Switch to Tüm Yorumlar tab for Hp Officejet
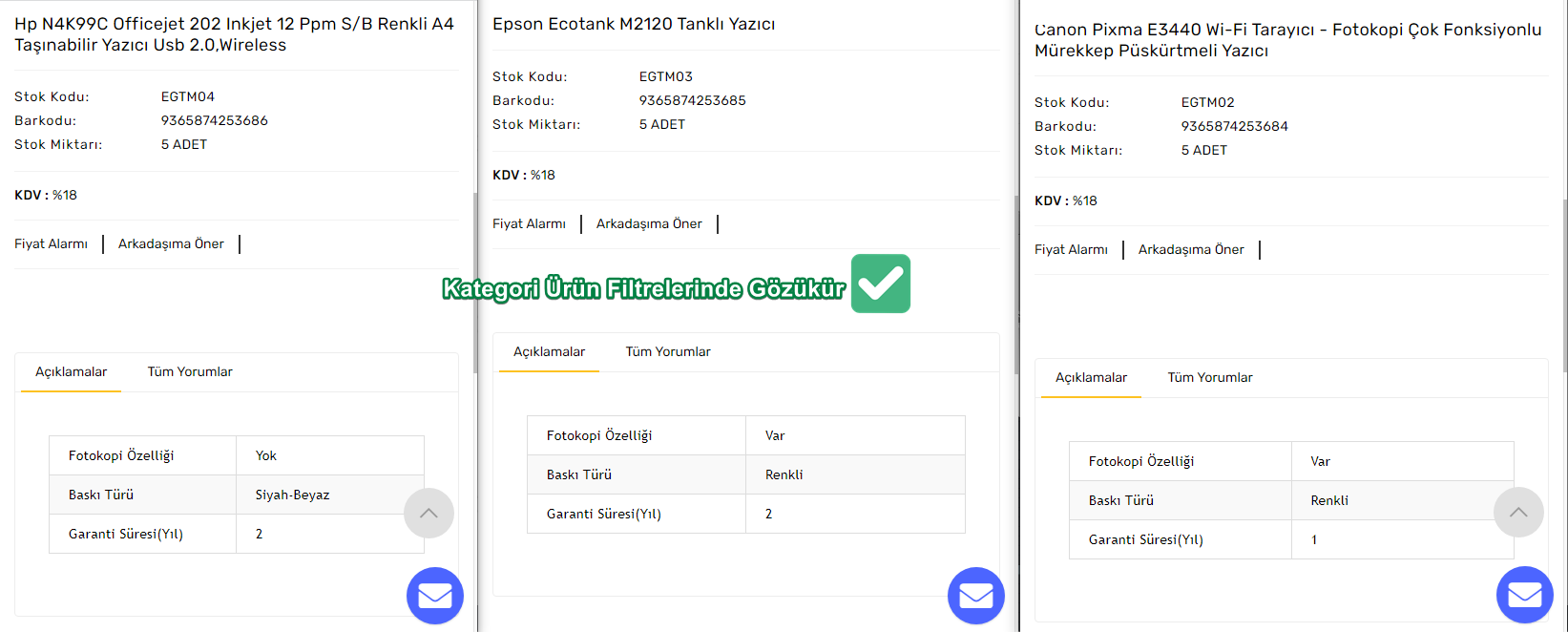The width and height of the screenshot is (1568, 632). coord(190,372)
